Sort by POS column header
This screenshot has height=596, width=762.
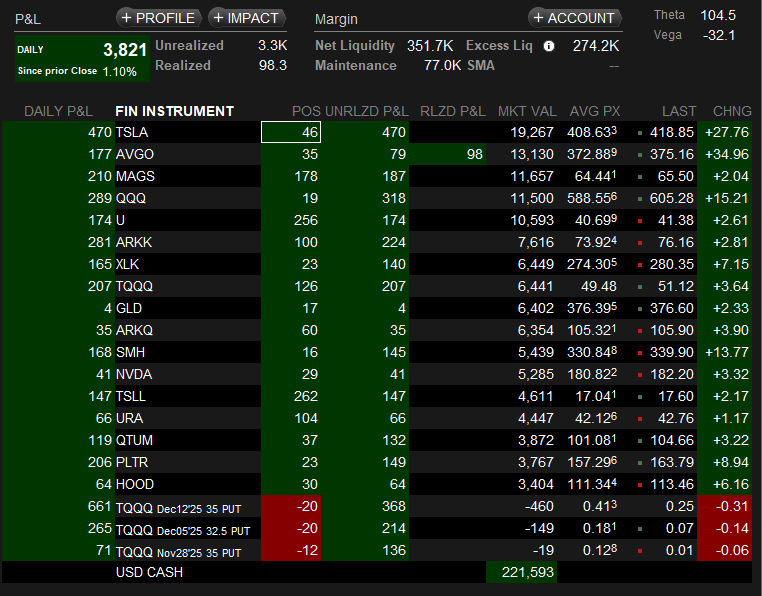click(306, 111)
